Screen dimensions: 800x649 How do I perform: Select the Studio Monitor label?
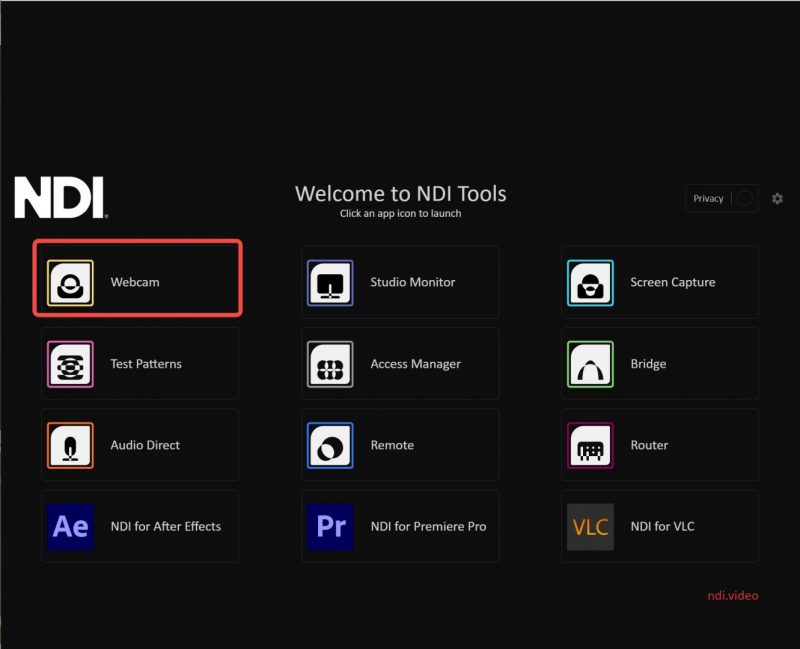coord(412,282)
